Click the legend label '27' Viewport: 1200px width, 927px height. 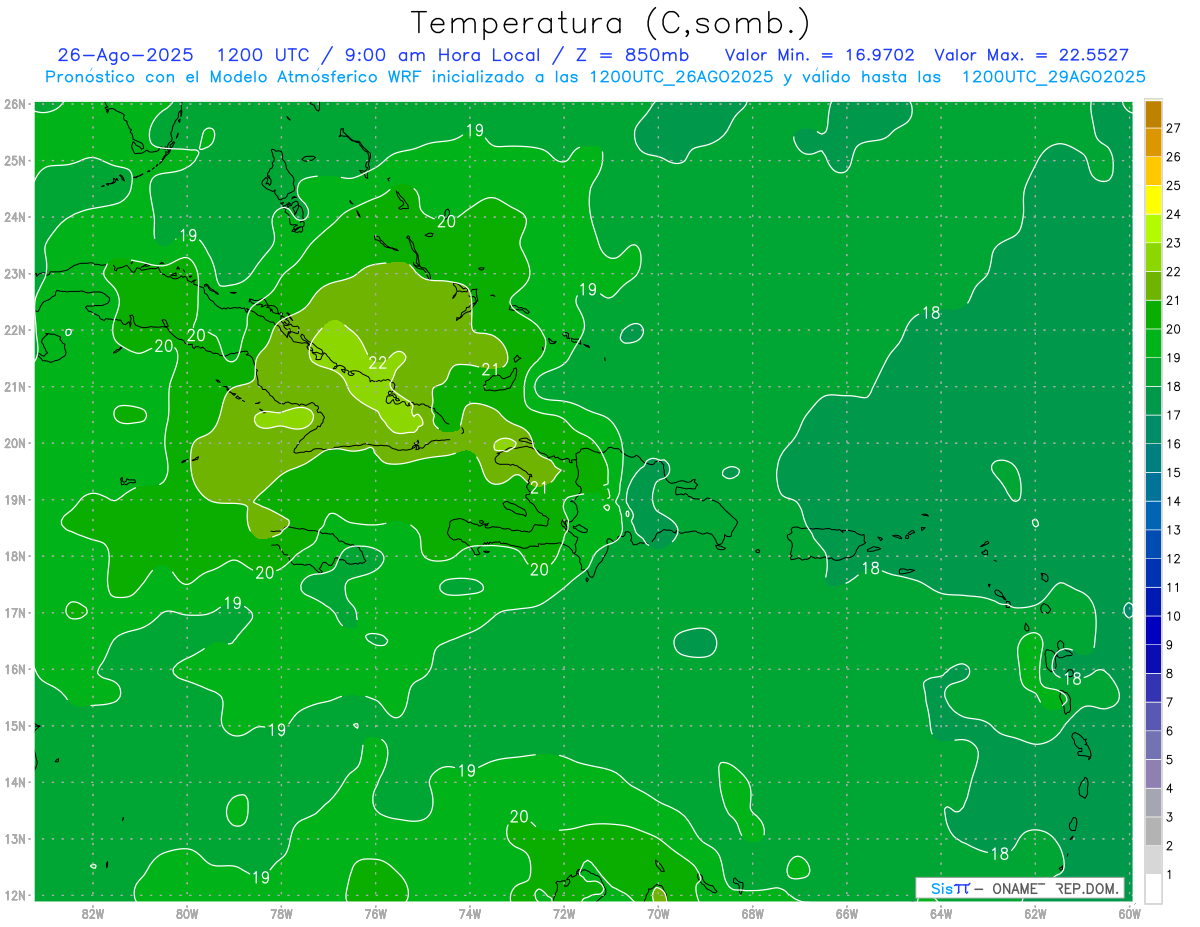1174,128
